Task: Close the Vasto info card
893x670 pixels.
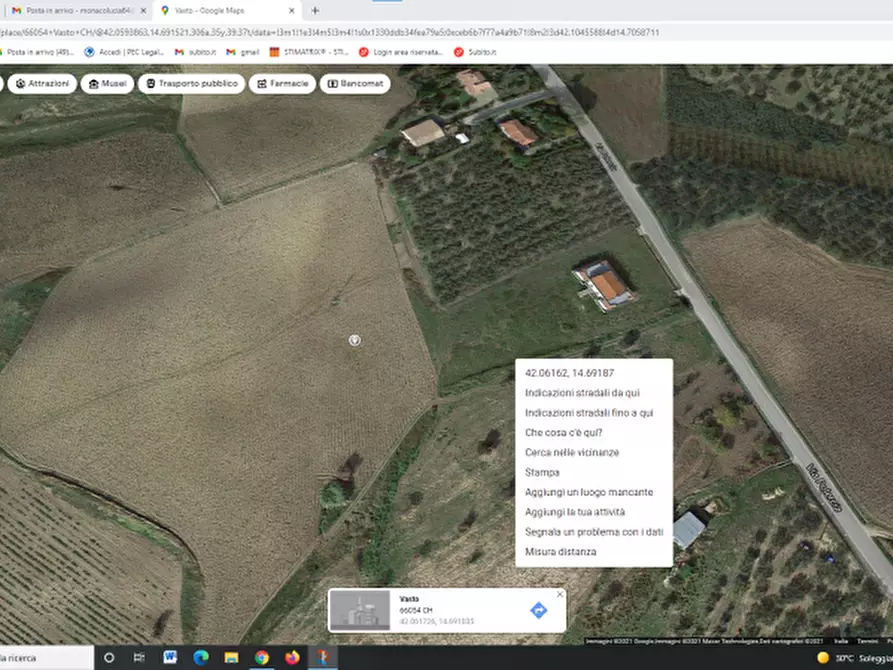Action: click(559, 593)
